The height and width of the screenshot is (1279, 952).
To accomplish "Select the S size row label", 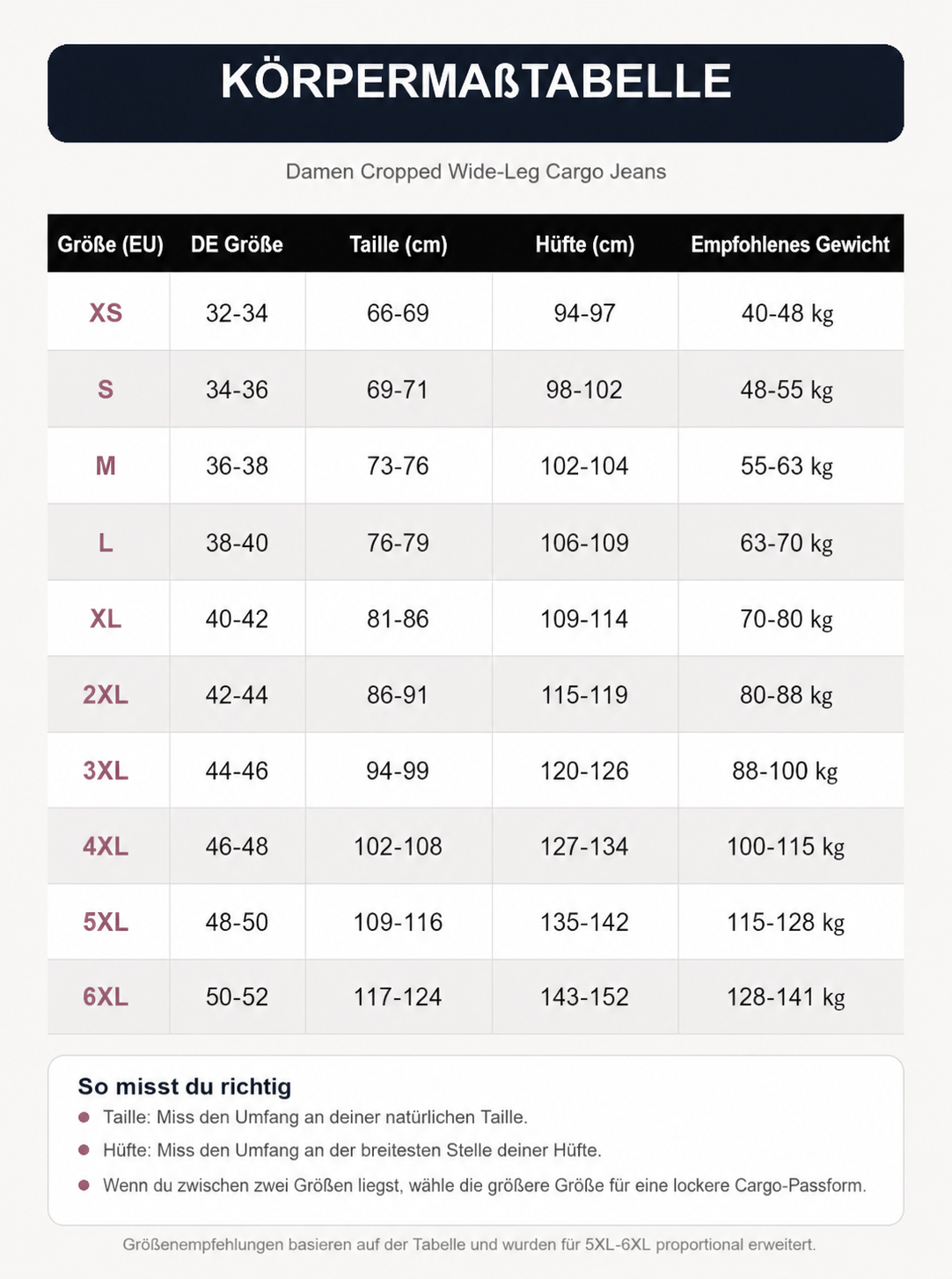I will [106, 390].
